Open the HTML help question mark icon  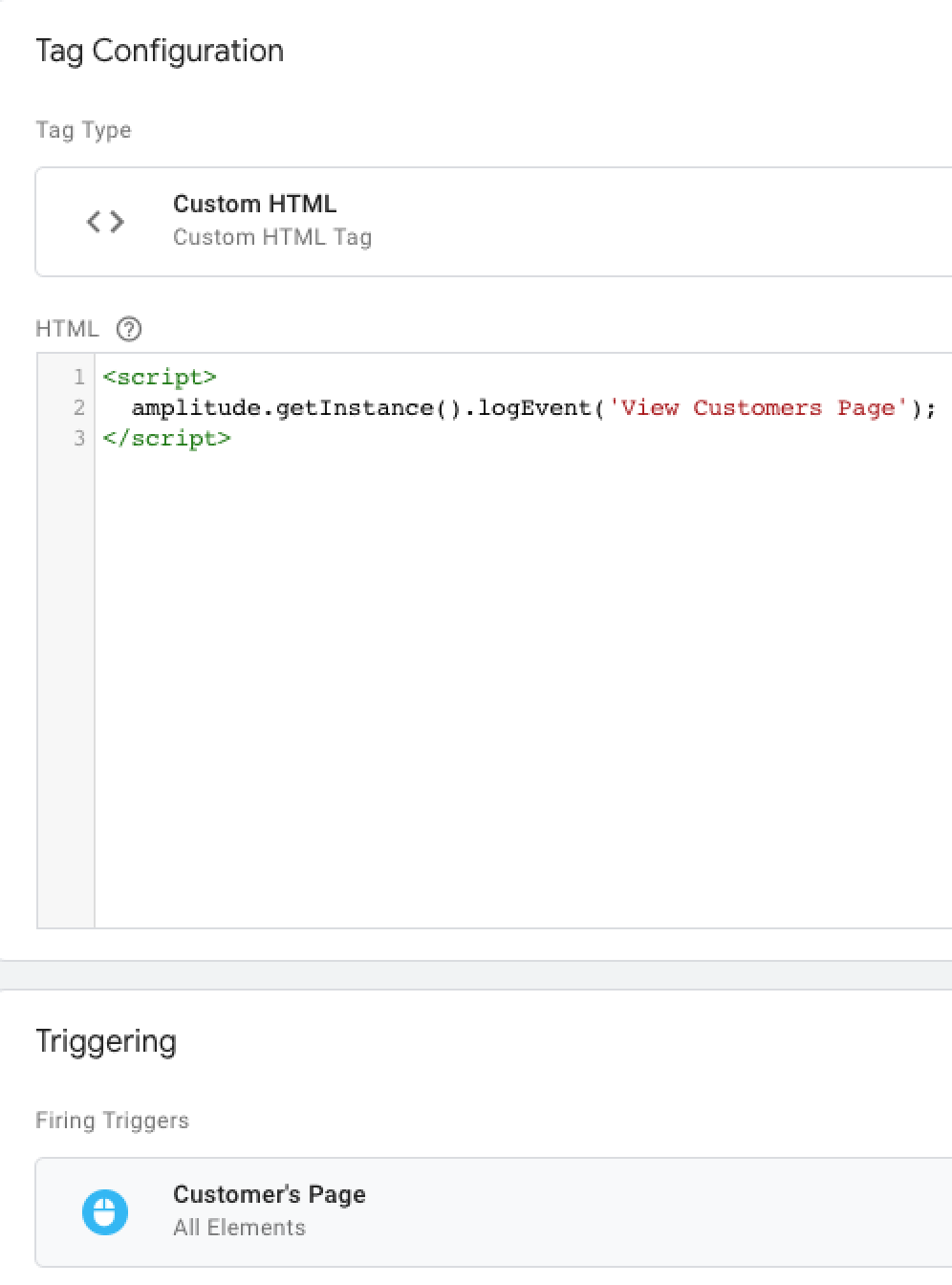click(x=129, y=329)
